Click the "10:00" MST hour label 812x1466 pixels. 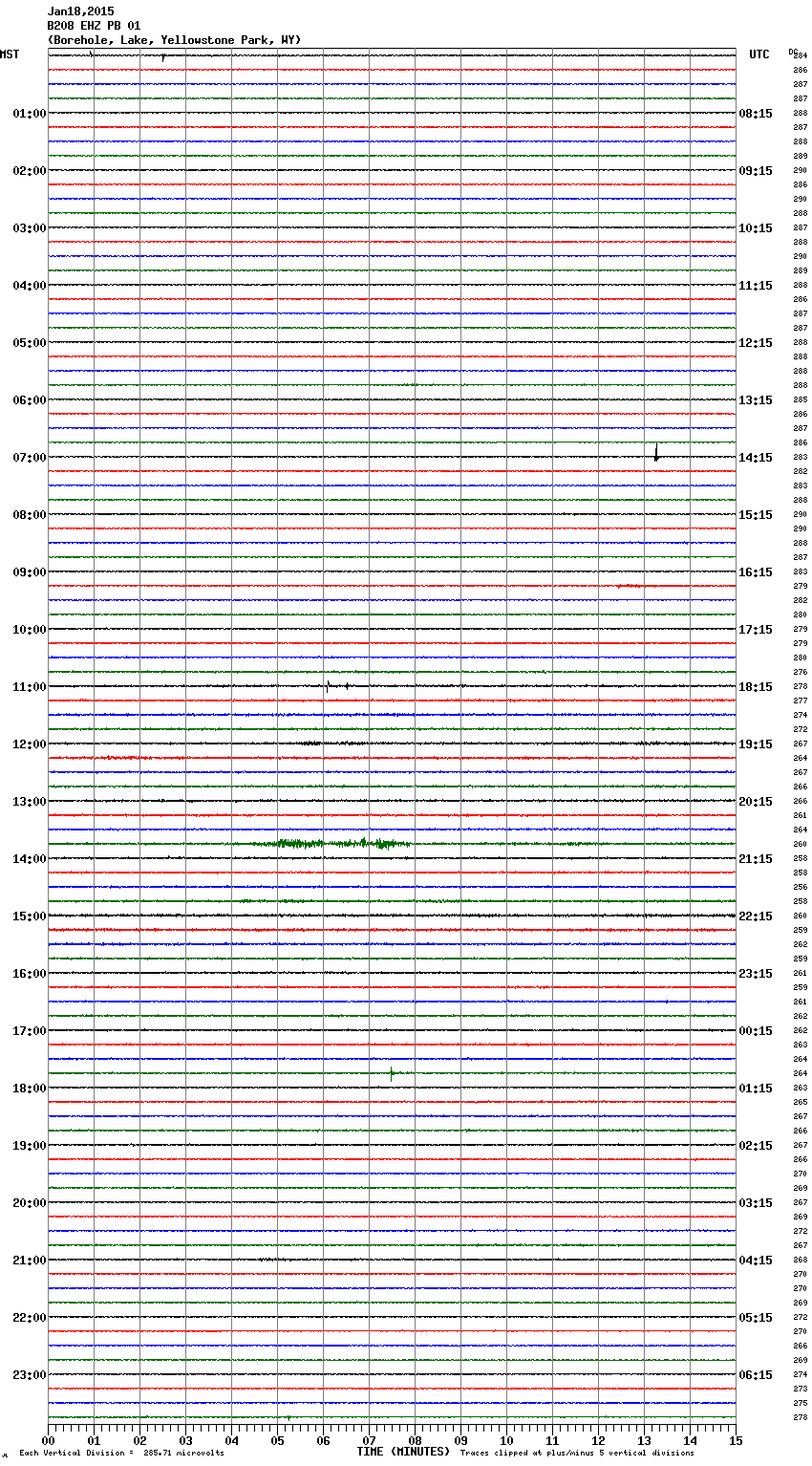30,630
